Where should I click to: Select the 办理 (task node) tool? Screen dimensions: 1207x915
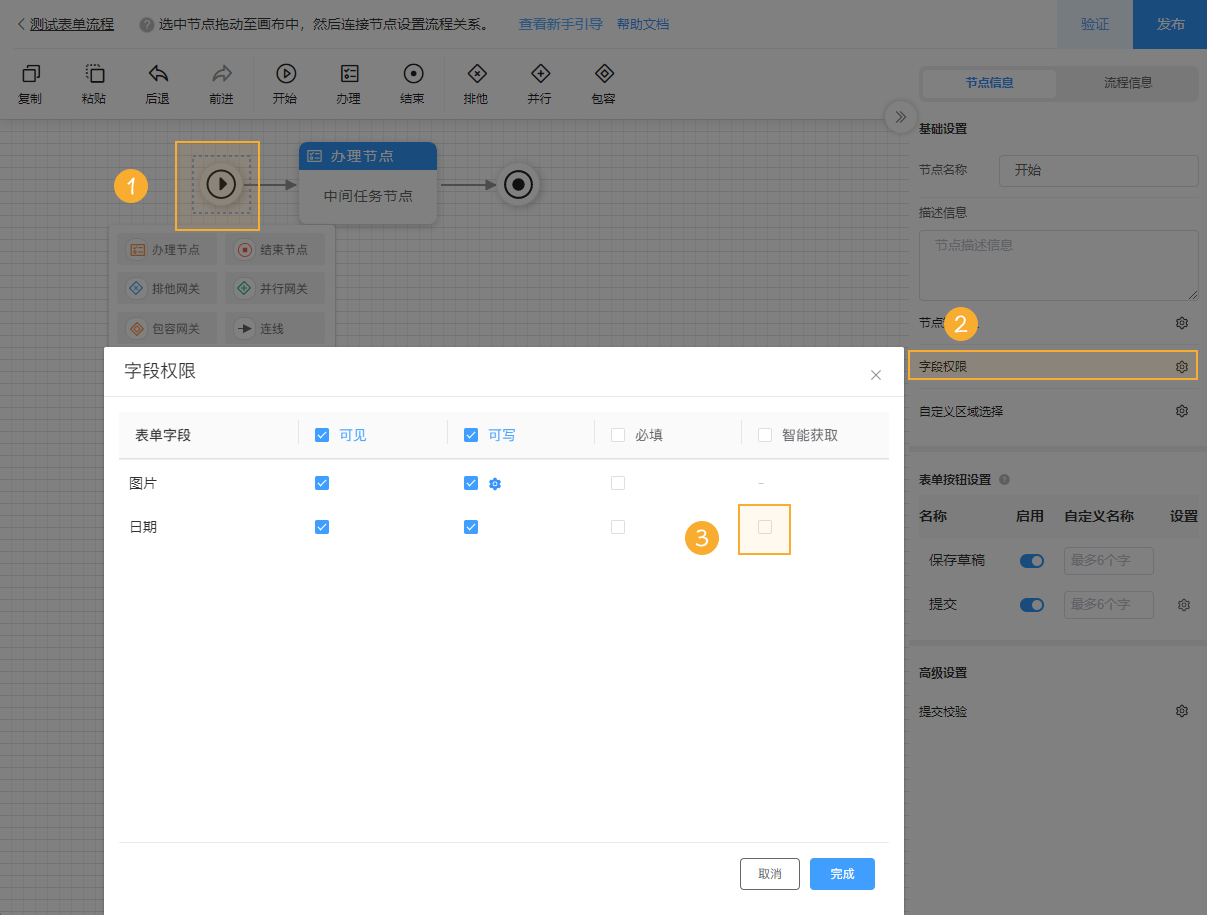click(x=348, y=83)
